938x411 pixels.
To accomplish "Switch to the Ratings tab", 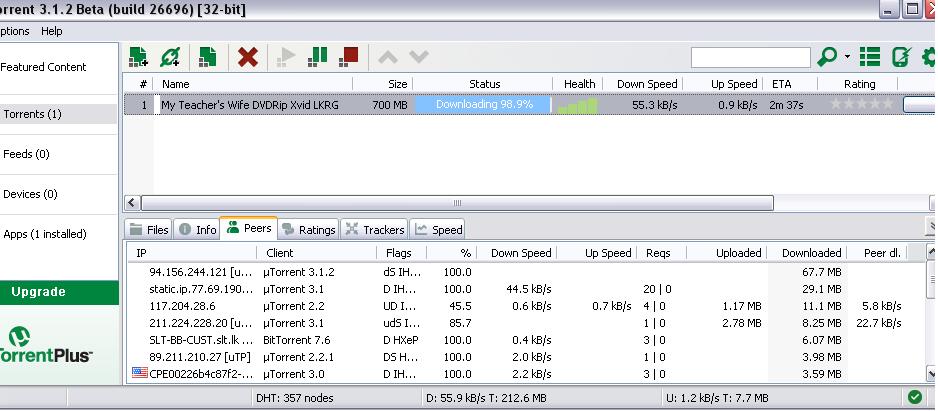I will (x=309, y=229).
